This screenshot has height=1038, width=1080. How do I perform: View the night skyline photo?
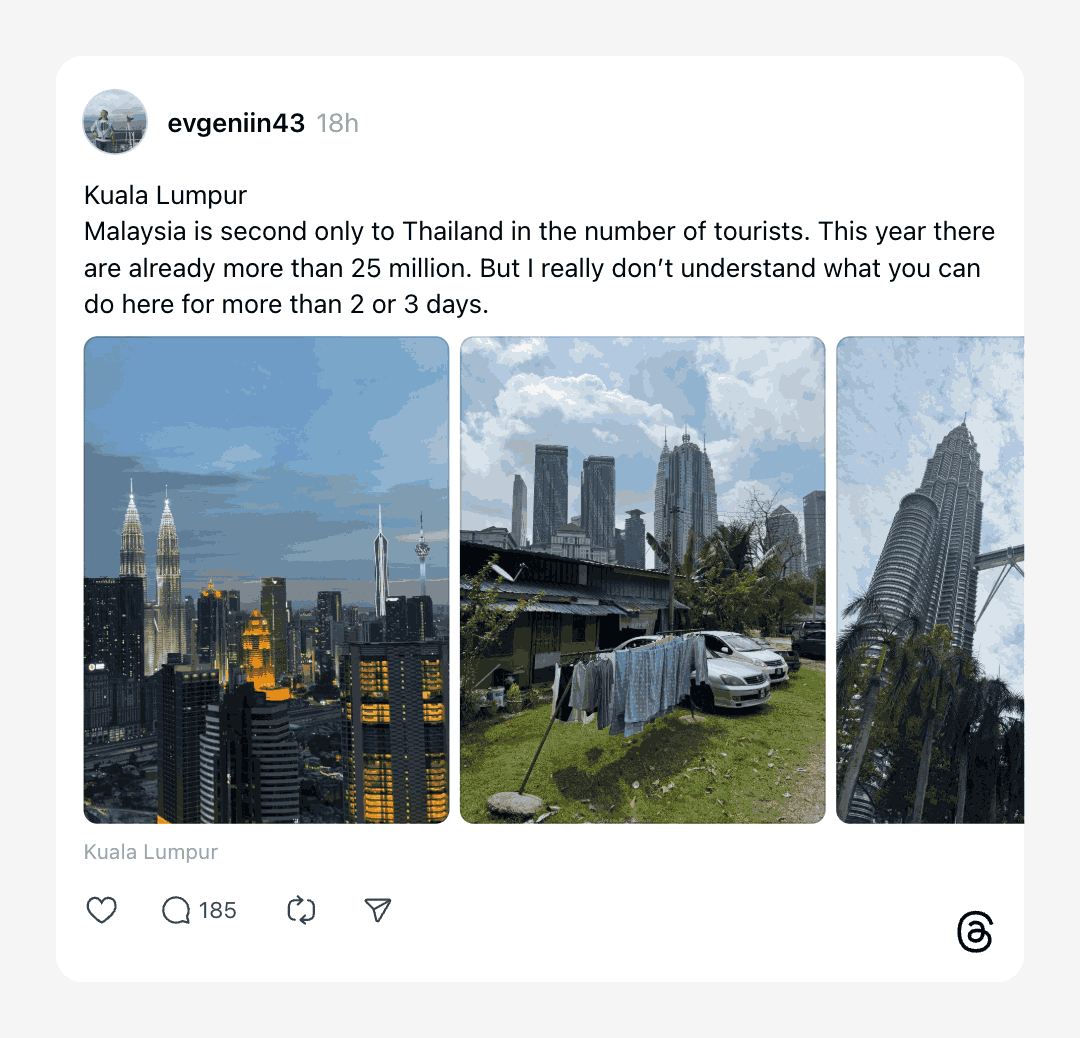click(267, 580)
